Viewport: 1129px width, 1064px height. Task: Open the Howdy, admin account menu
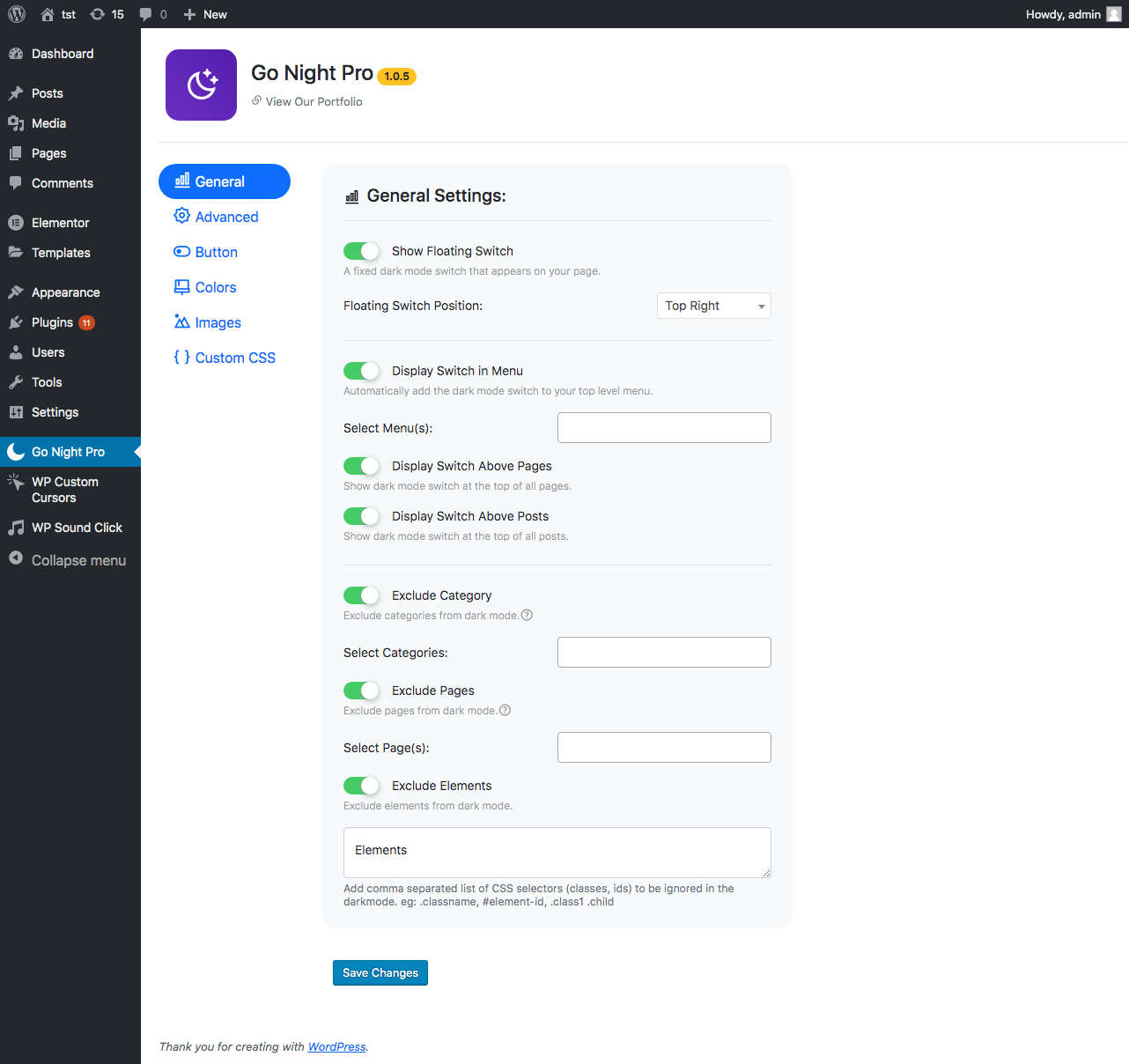(1074, 14)
